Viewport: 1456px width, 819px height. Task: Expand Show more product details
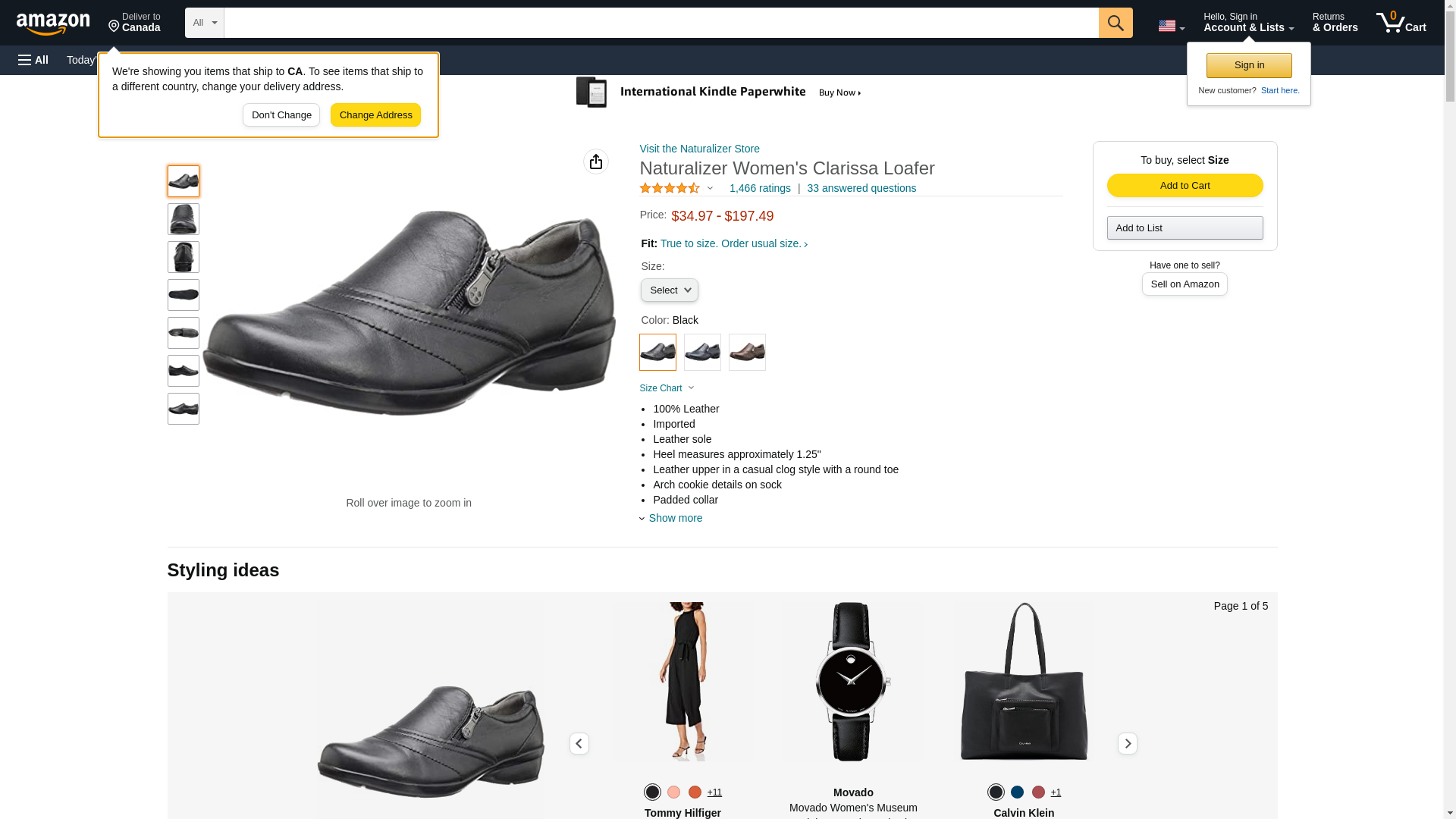coord(674,518)
